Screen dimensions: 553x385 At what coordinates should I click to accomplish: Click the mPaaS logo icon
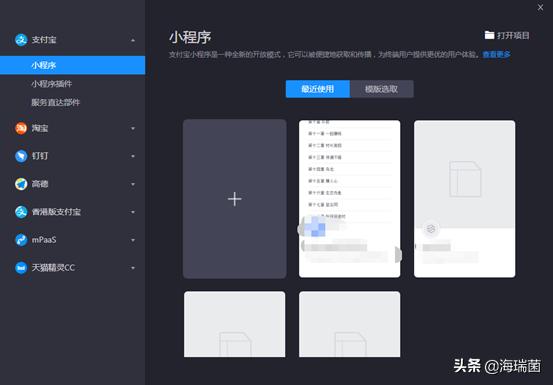click(x=21, y=240)
